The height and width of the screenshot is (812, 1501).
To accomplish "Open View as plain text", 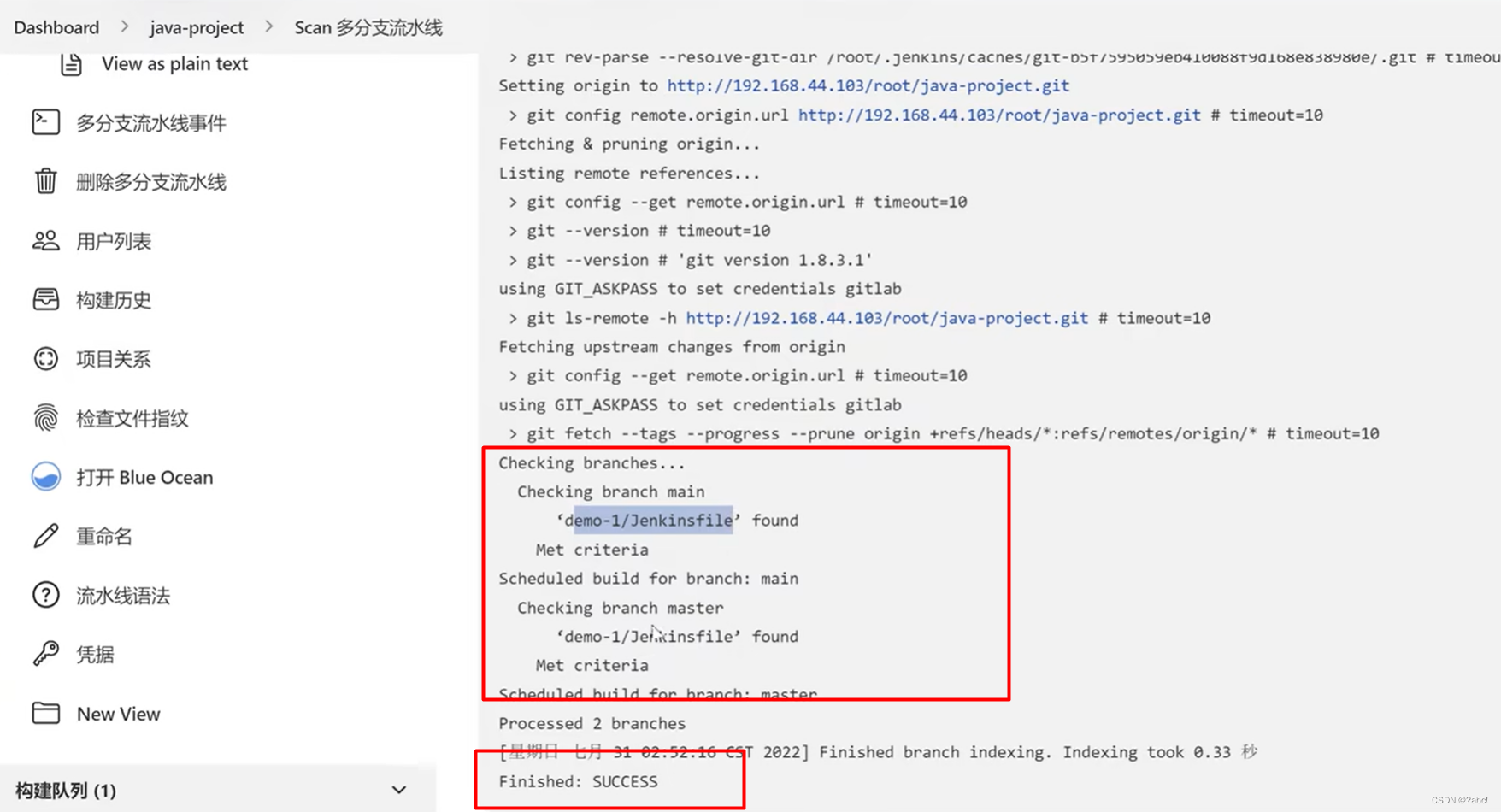I will (x=174, y=64).
